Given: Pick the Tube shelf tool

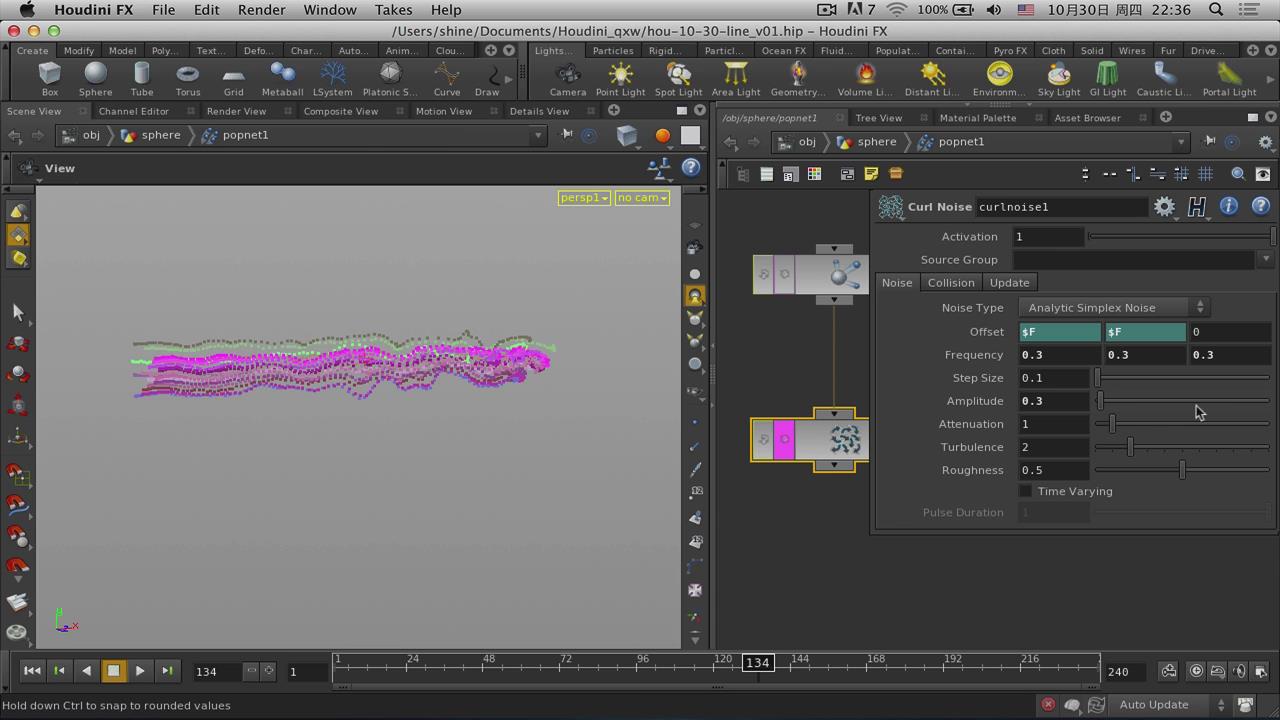Looking at the screenshot, I should (x=142, y=78).
